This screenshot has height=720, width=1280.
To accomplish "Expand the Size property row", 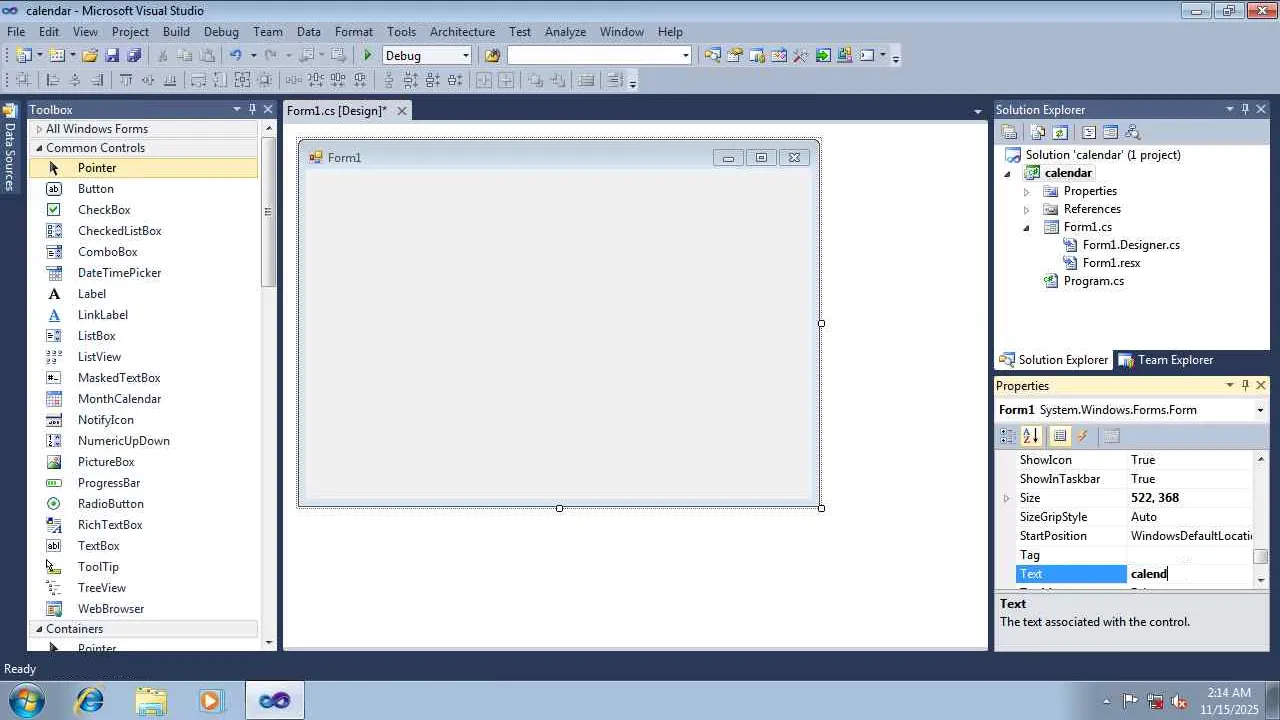I will [1007, 498].
